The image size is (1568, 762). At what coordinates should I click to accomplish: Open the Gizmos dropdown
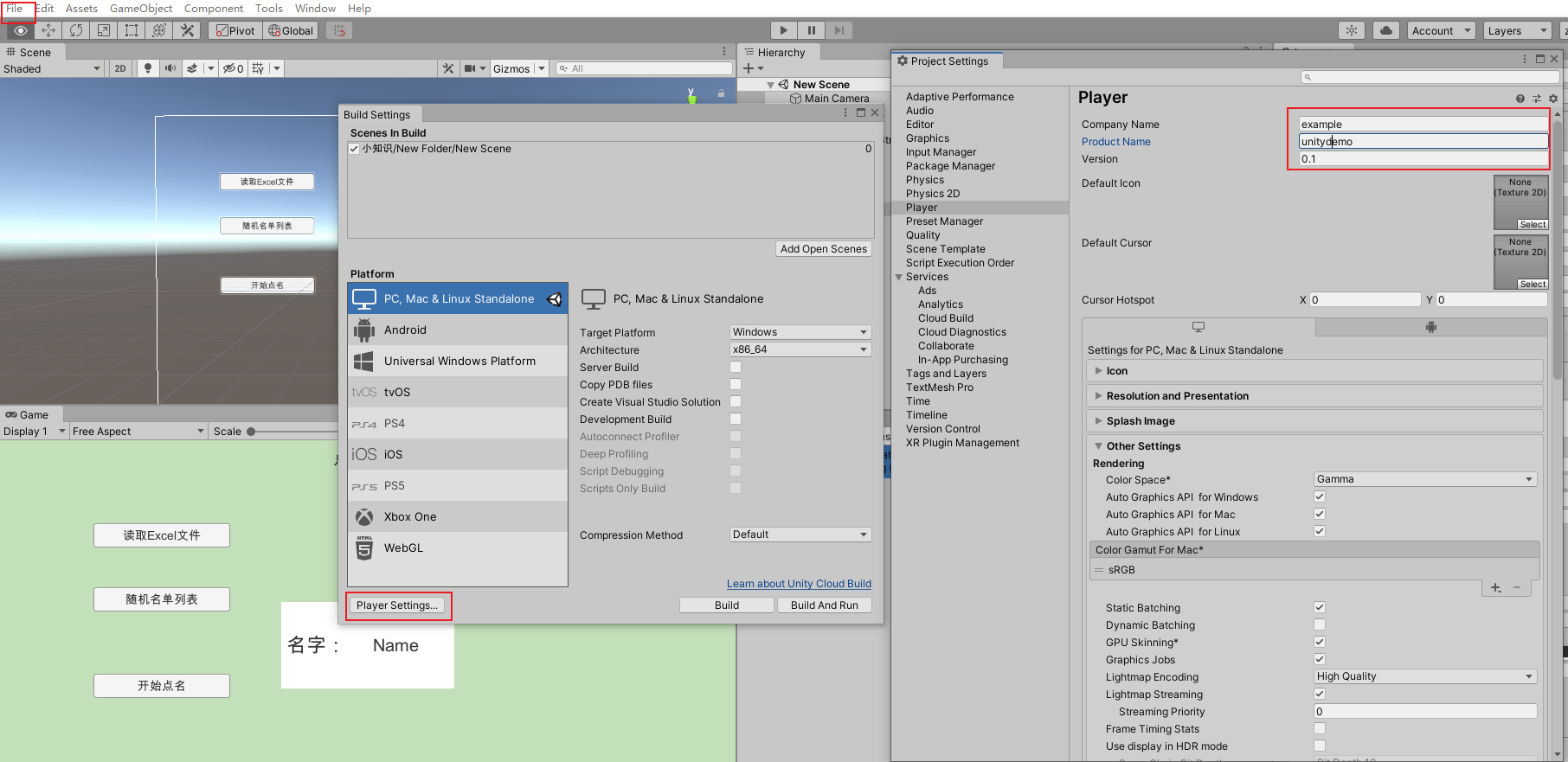519,68
